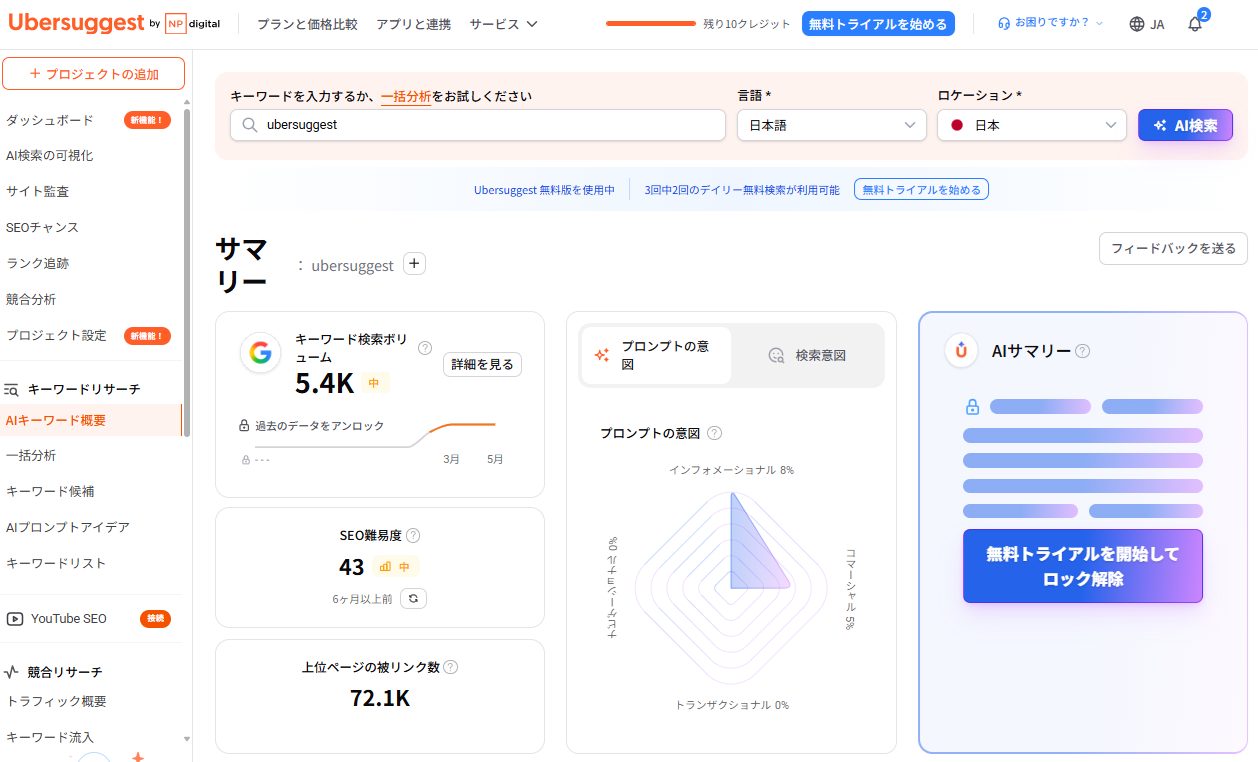Image resolution: width=1258 pixels, height=762 pixels.
Task: Open 競合分析 in the sidebar
Action: click(x=31, y=300)
